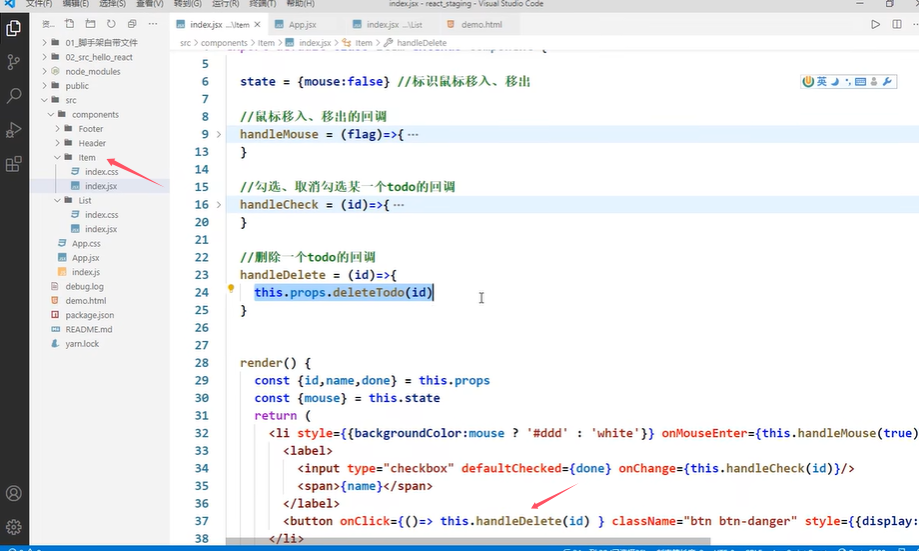Unfold handleMouse using line 9 arrow
This screenshot has width=919, height=551.
[219, 134]
